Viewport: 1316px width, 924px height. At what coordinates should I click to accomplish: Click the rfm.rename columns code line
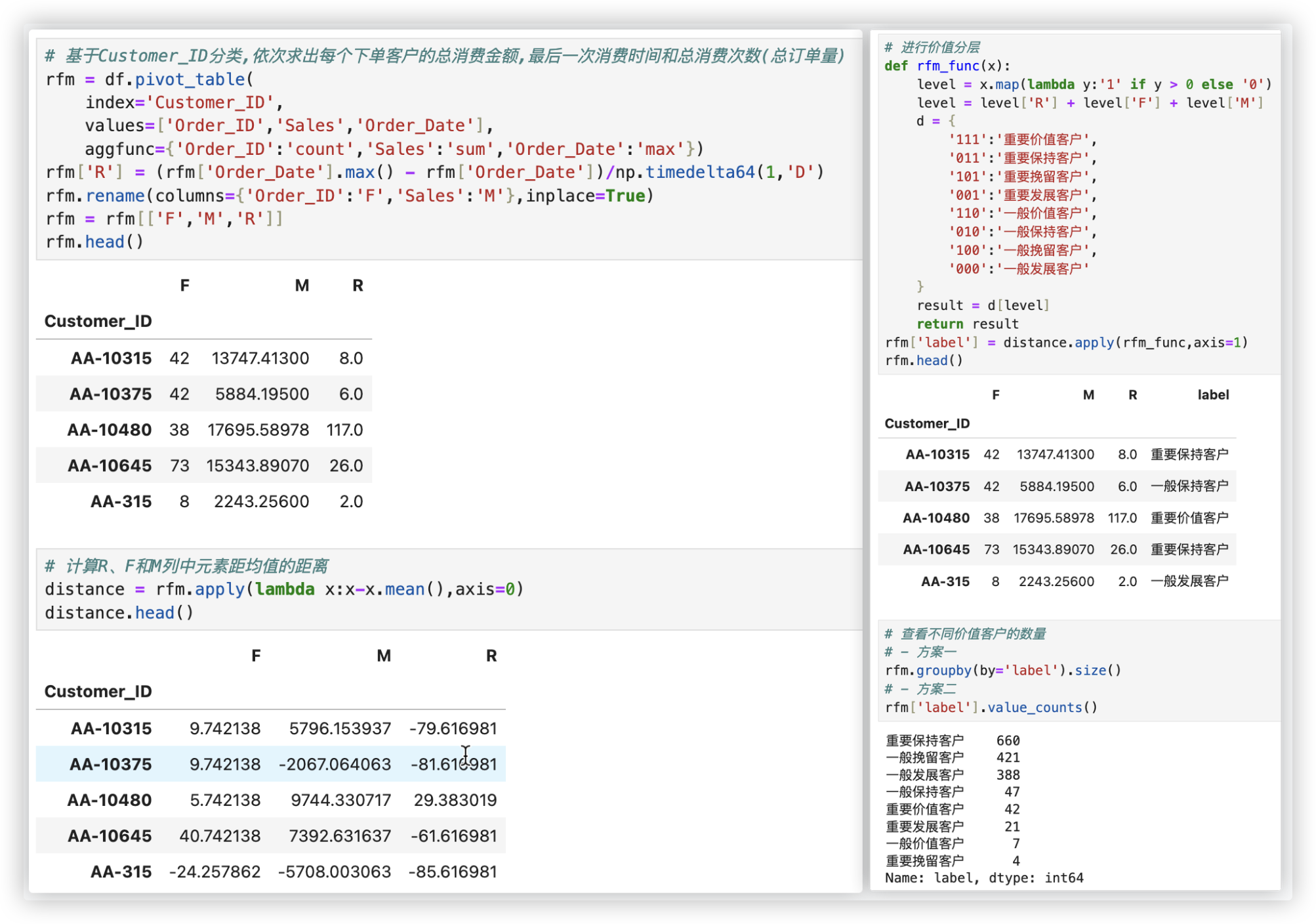[x=349, y=196]
